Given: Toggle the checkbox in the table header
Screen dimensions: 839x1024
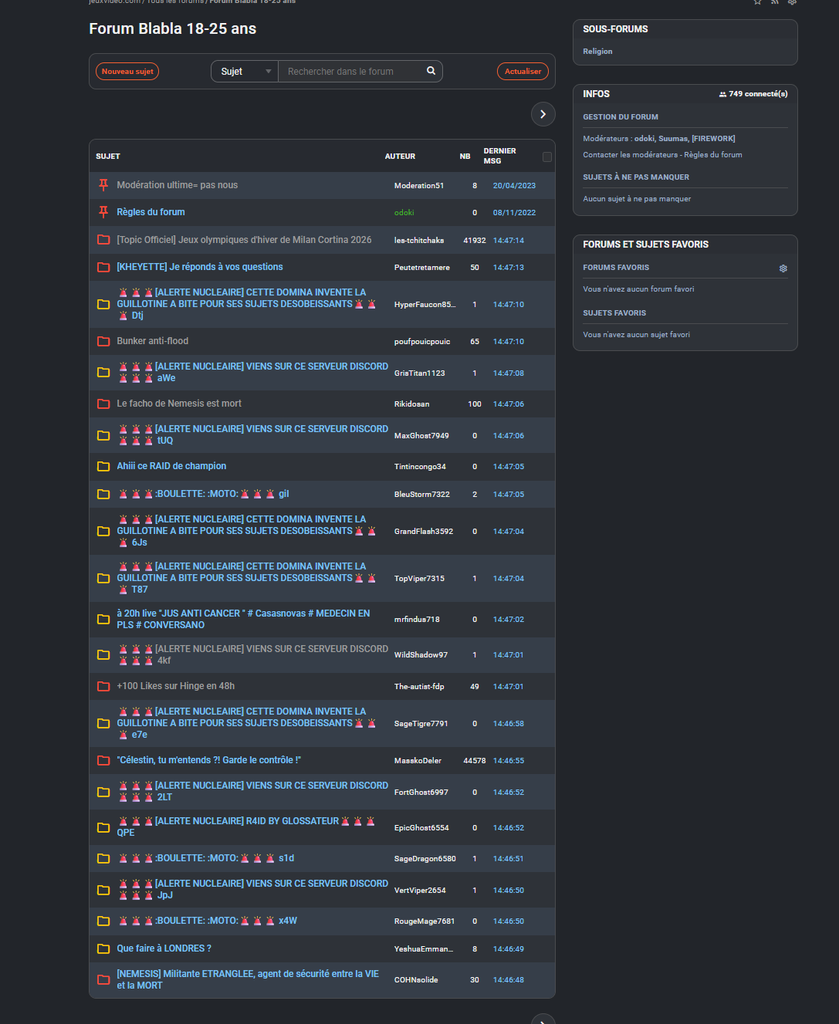Looking at the screenshot, I should [546, 157].
